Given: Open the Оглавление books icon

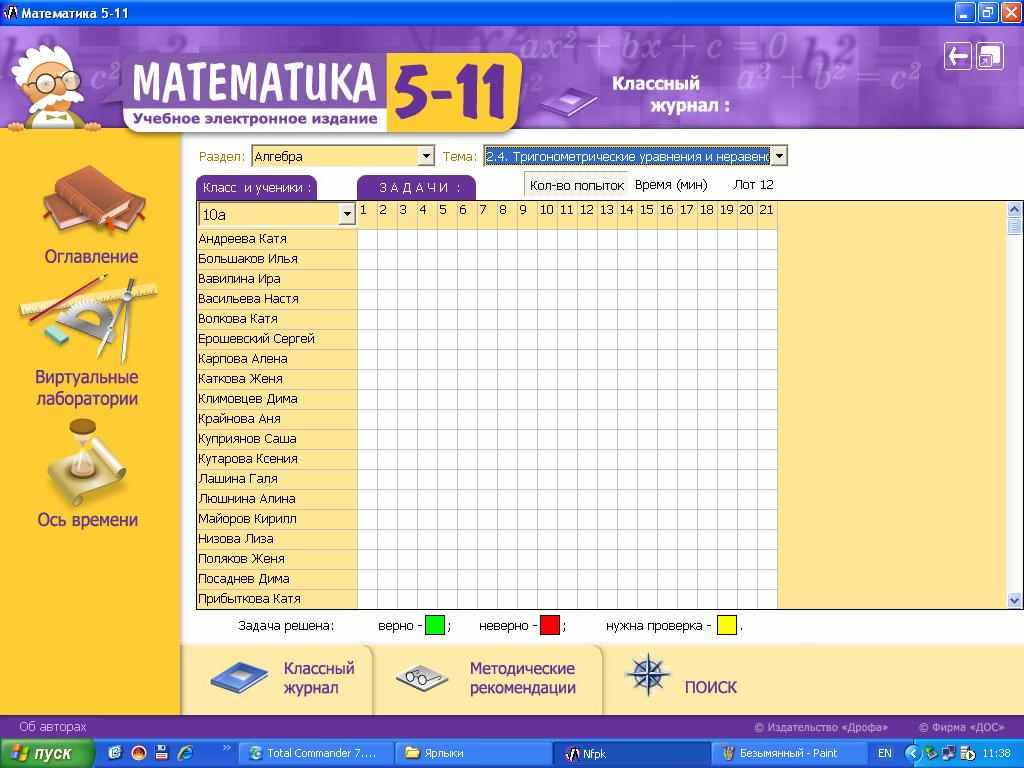Looking at the screenshot, I should tap(95, 199).
